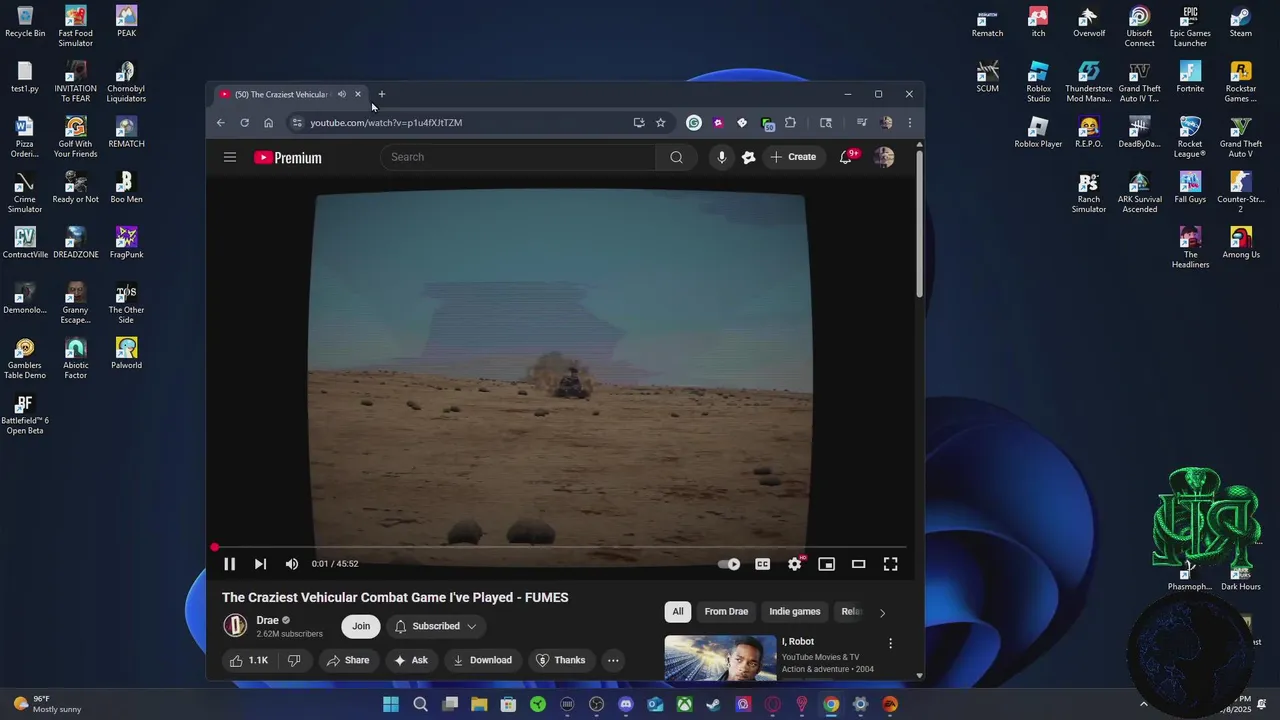Like the video with thumbs up
The image size is (1280, 720).
point(248,660)
